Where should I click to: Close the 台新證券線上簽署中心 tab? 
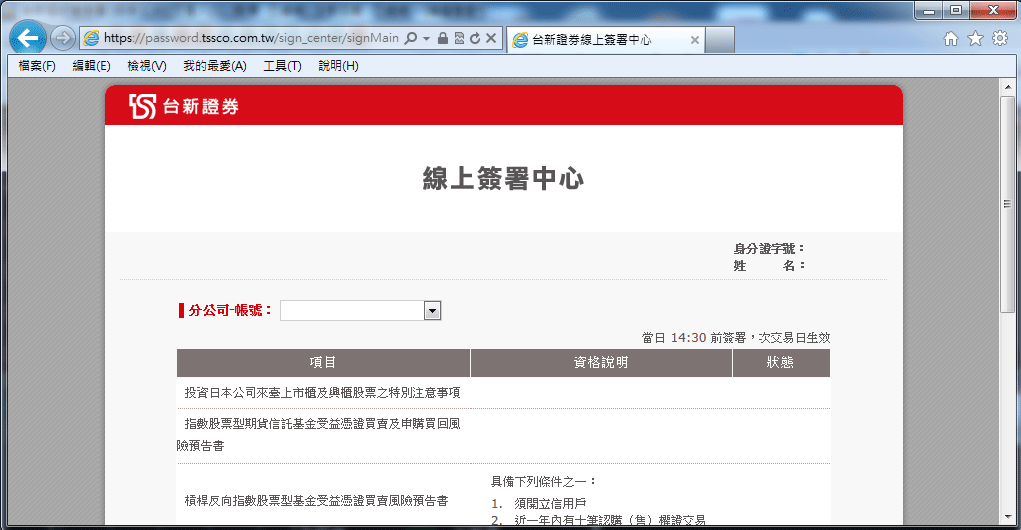[x=695, y=40]
